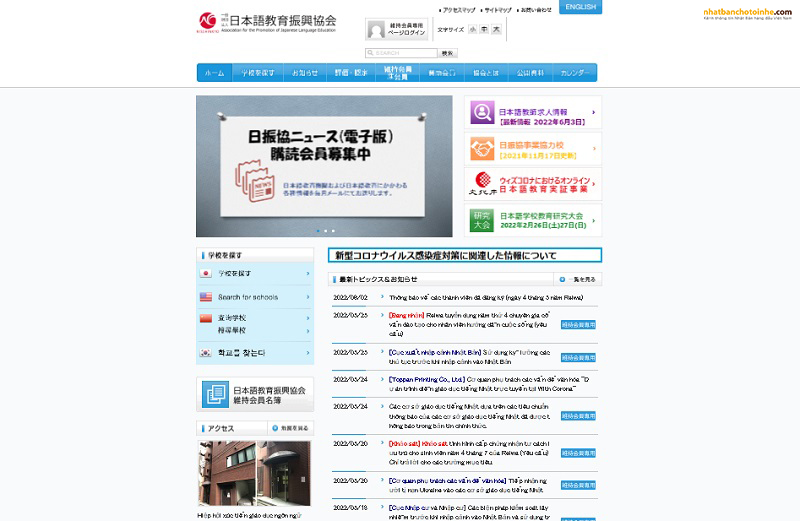Screen dimensions: 800x521
Task: Click the purple magnifier job-info icon
Action: point(482,112)
